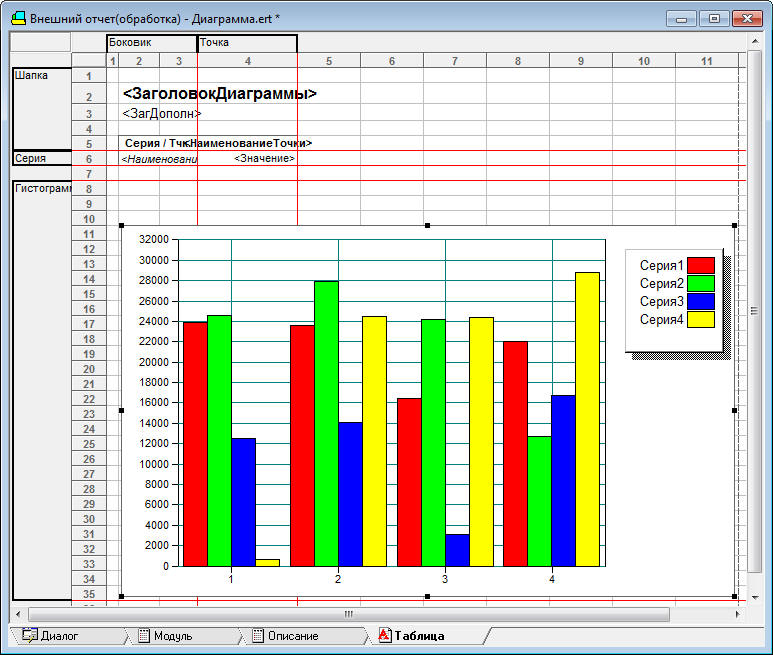Image resolution: width=773 pixels, height=655 pixels.
Task: Select row header 20
Action: 89,369
